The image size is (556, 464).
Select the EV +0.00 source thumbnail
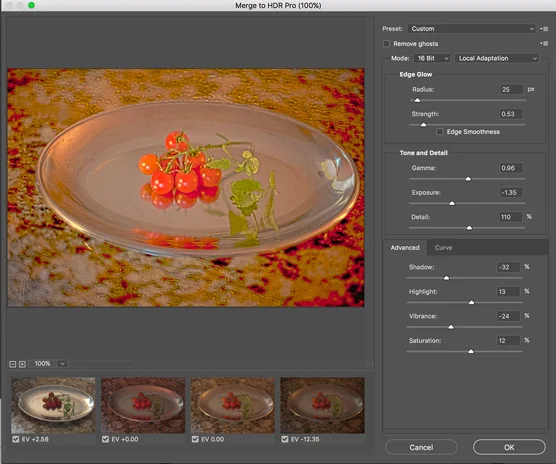tap(143, 405)
